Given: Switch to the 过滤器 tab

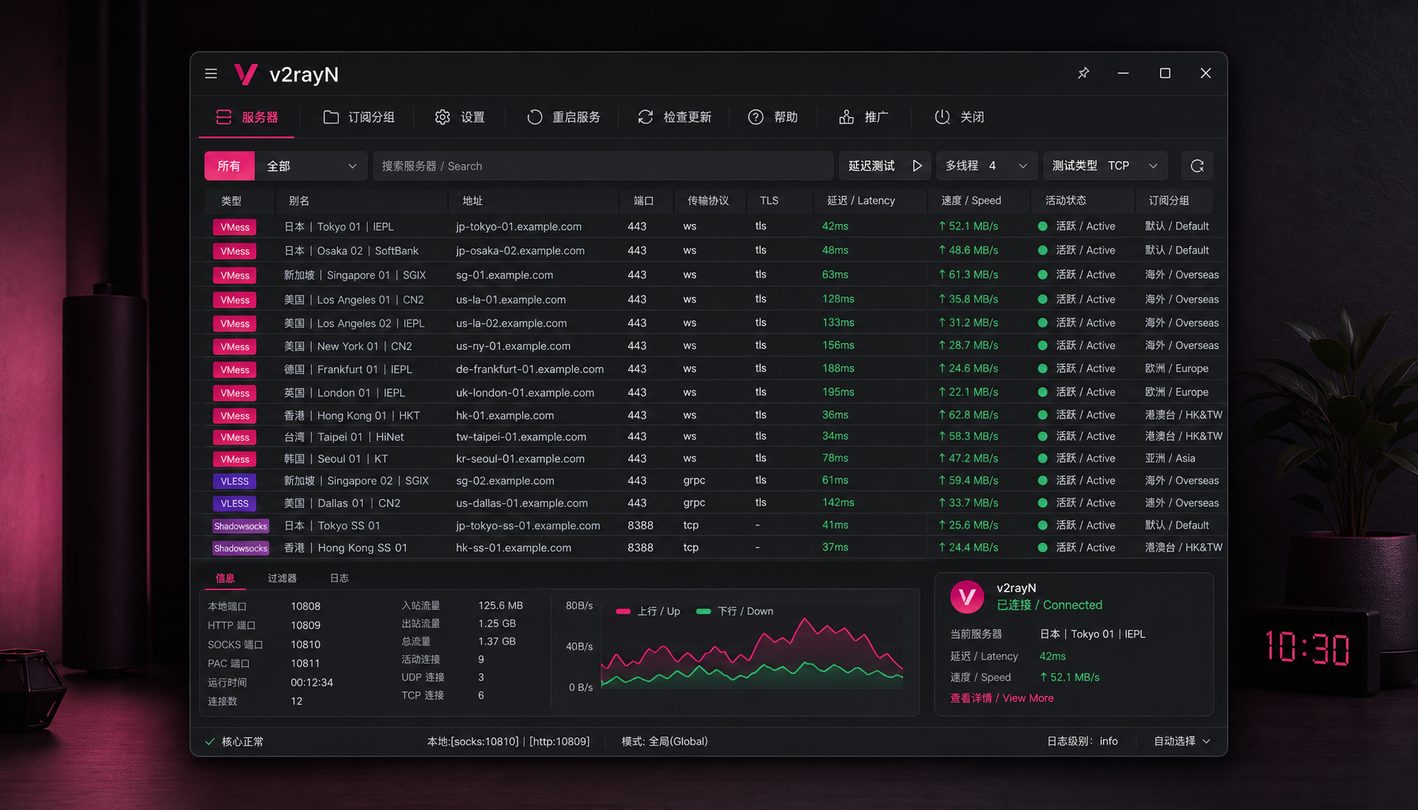Looking at the screenshot, I should tap(282, 578).
